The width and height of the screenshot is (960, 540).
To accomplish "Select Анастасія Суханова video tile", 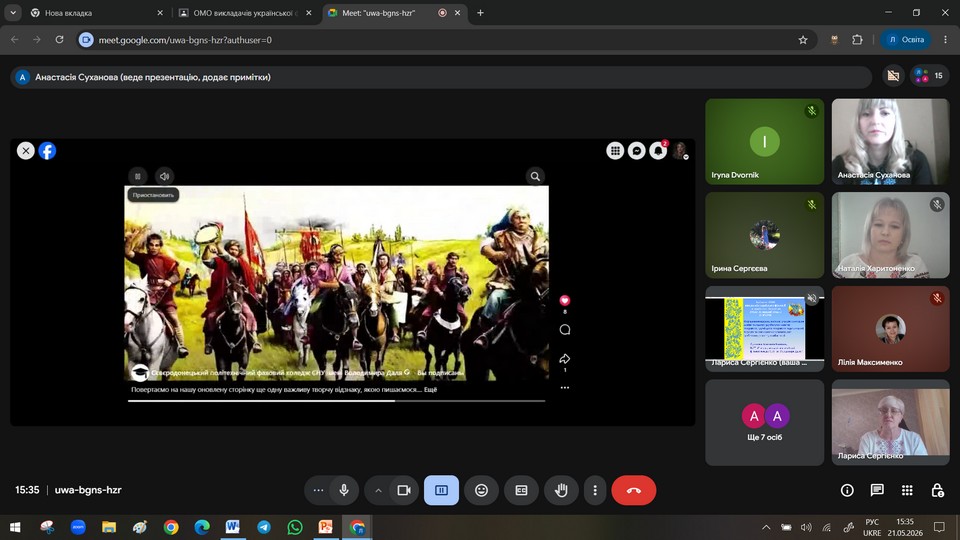I will (890, 141).
